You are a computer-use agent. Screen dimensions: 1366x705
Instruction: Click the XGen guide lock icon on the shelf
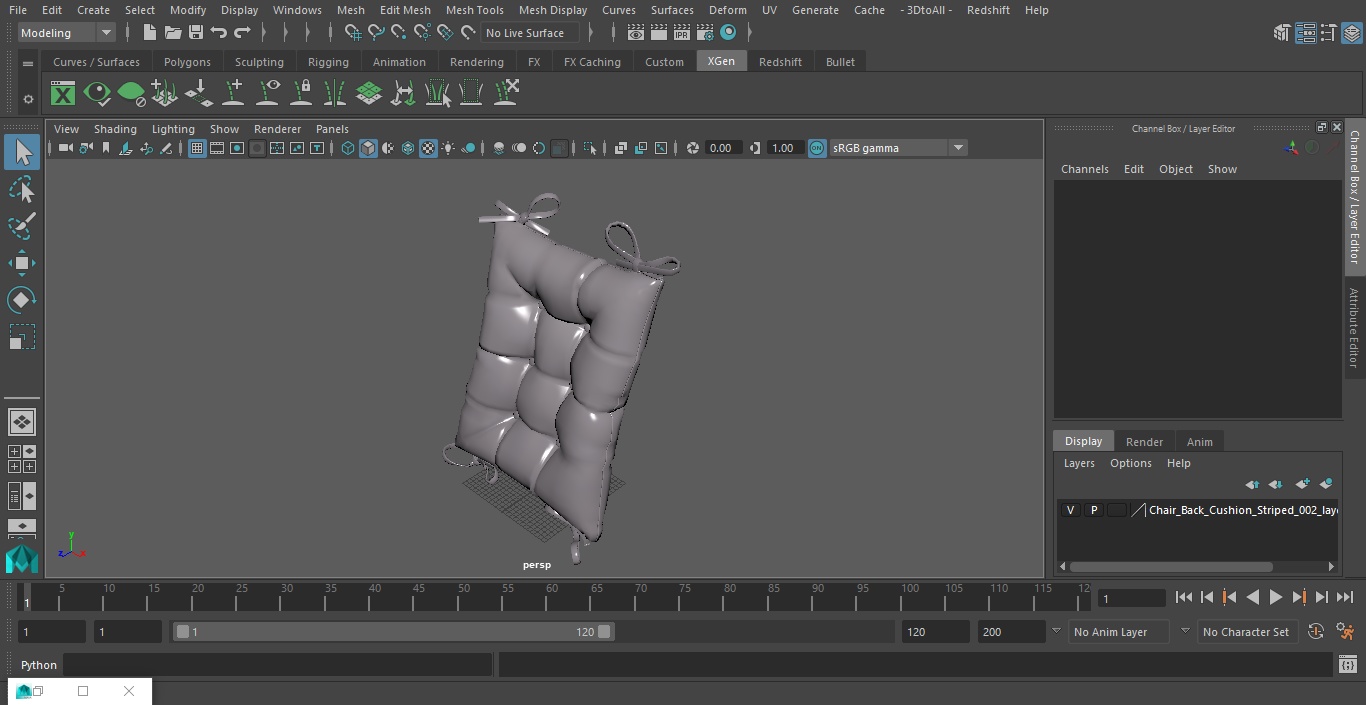pyautogui.click(x=301, y=94)
